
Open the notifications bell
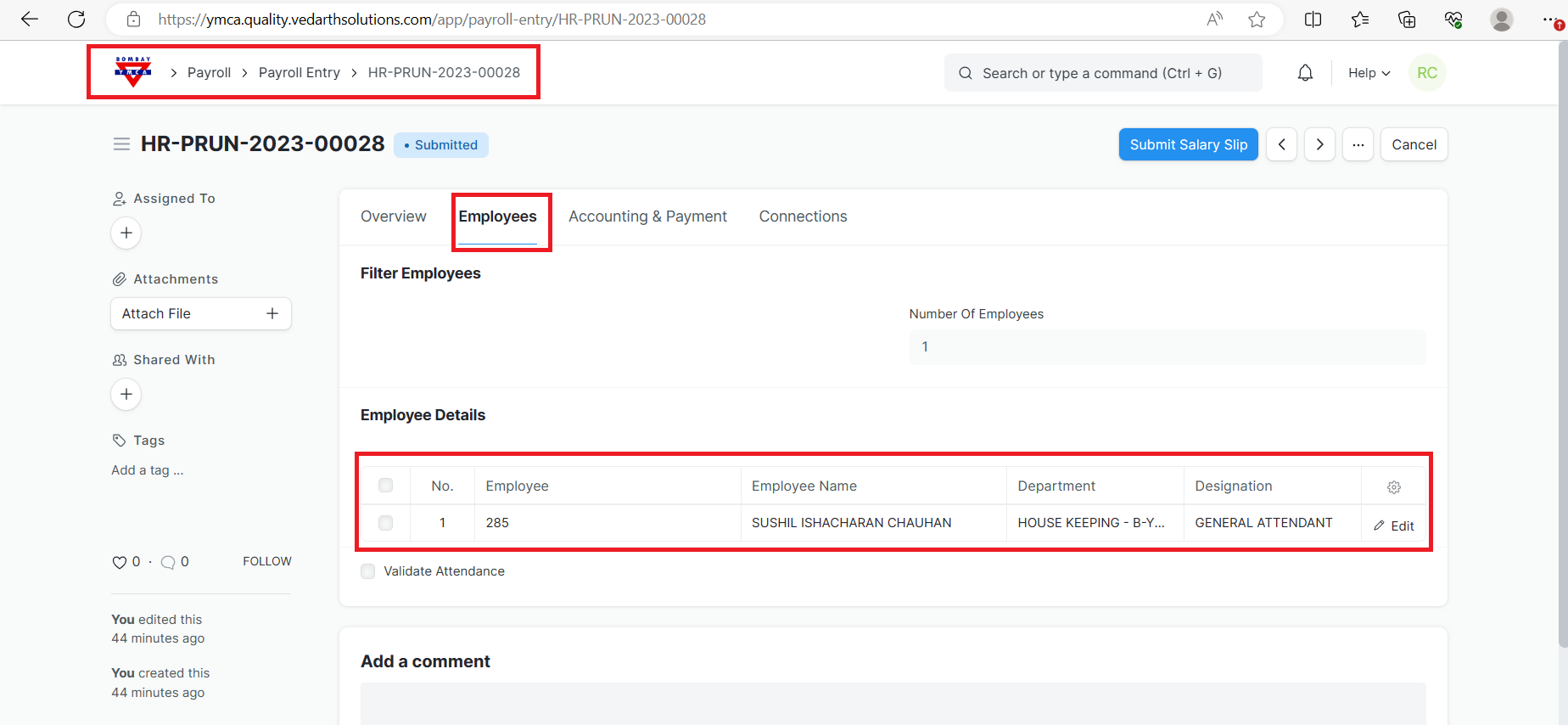tap(1305, 73)
